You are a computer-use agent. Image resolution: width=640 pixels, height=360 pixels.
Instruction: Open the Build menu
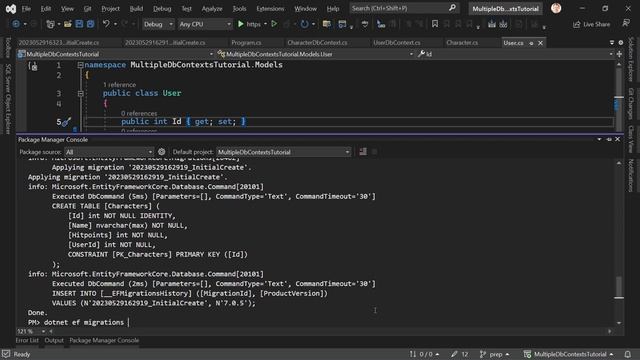coord(136,9)
